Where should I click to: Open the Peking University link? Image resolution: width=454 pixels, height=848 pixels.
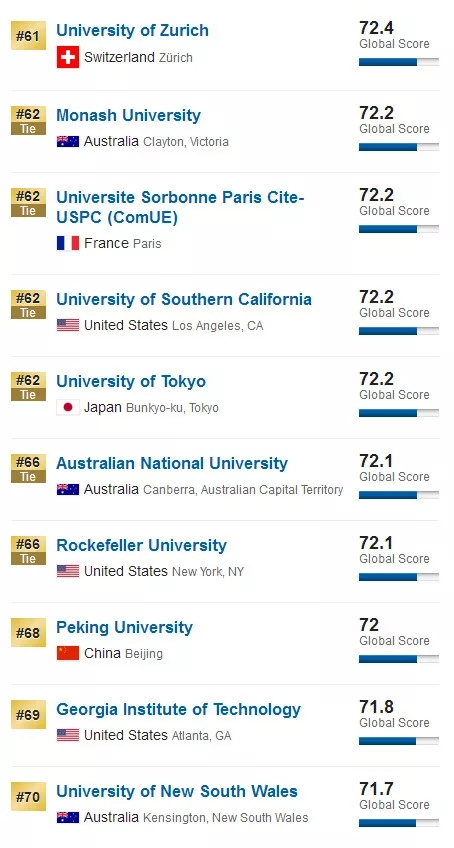tap(124, 627)
